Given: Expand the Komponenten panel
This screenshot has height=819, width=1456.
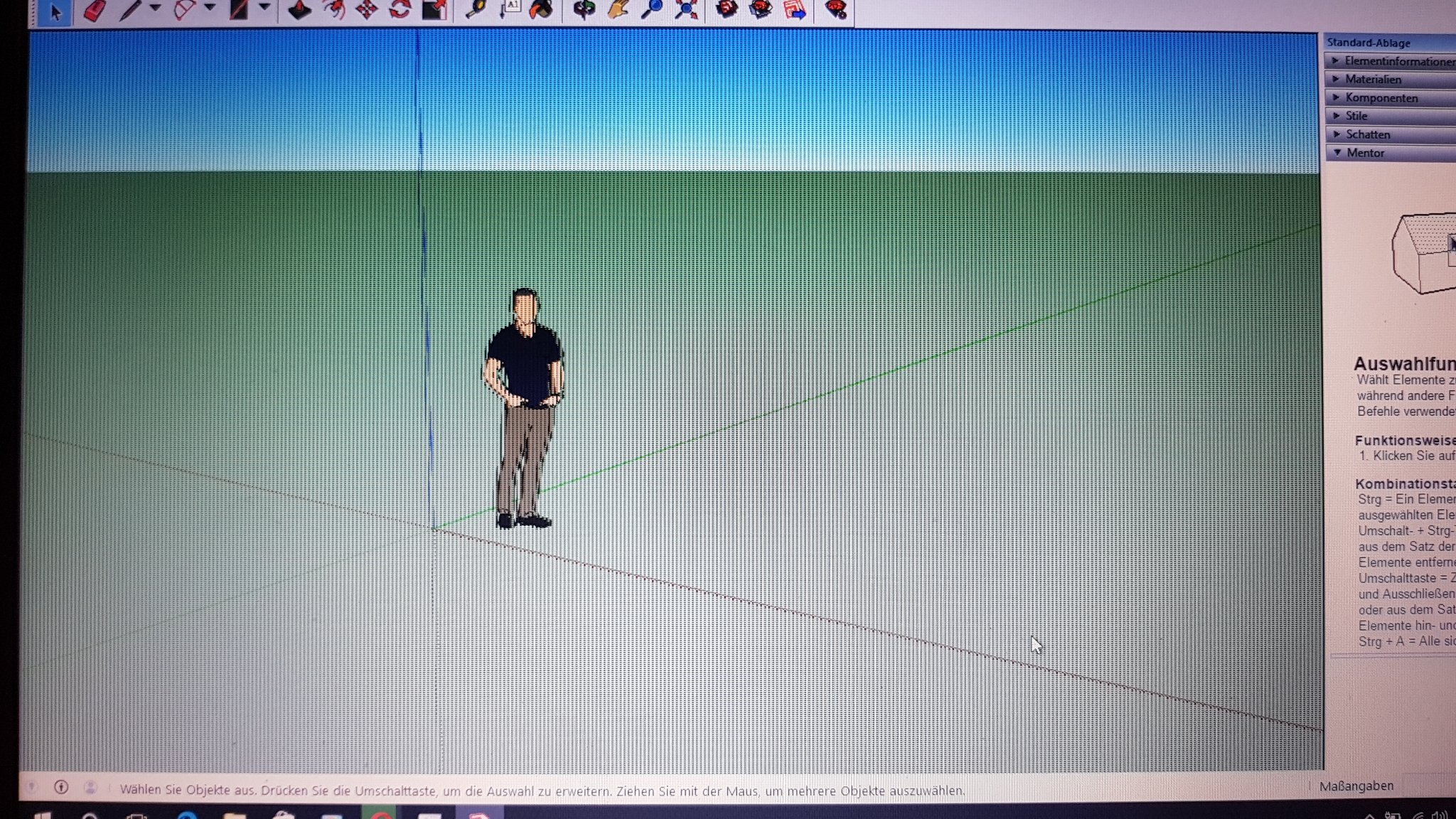Looking at the screenshot, I should click(1379, 98).
